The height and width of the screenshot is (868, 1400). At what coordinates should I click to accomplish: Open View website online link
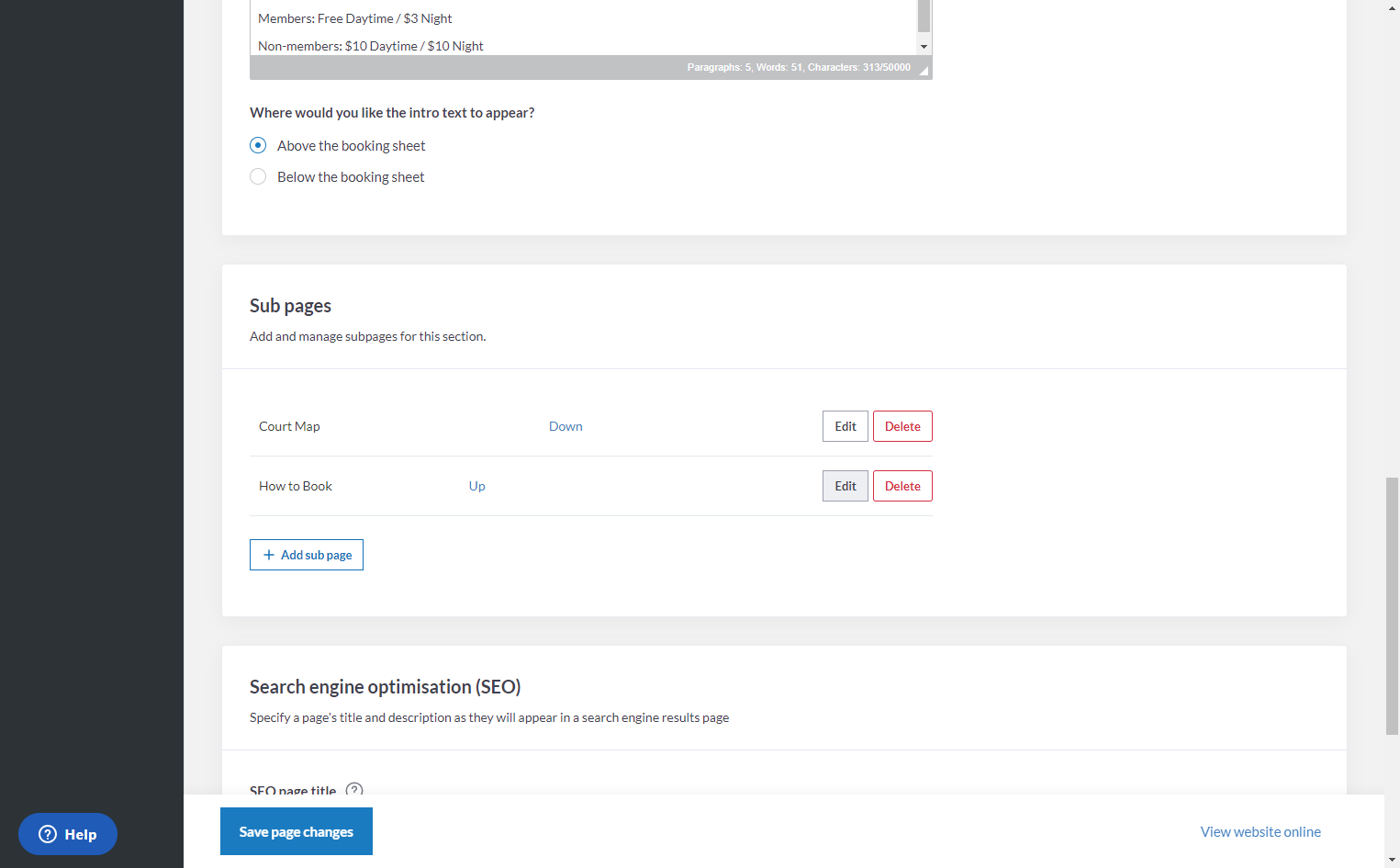click(1260, 831)
